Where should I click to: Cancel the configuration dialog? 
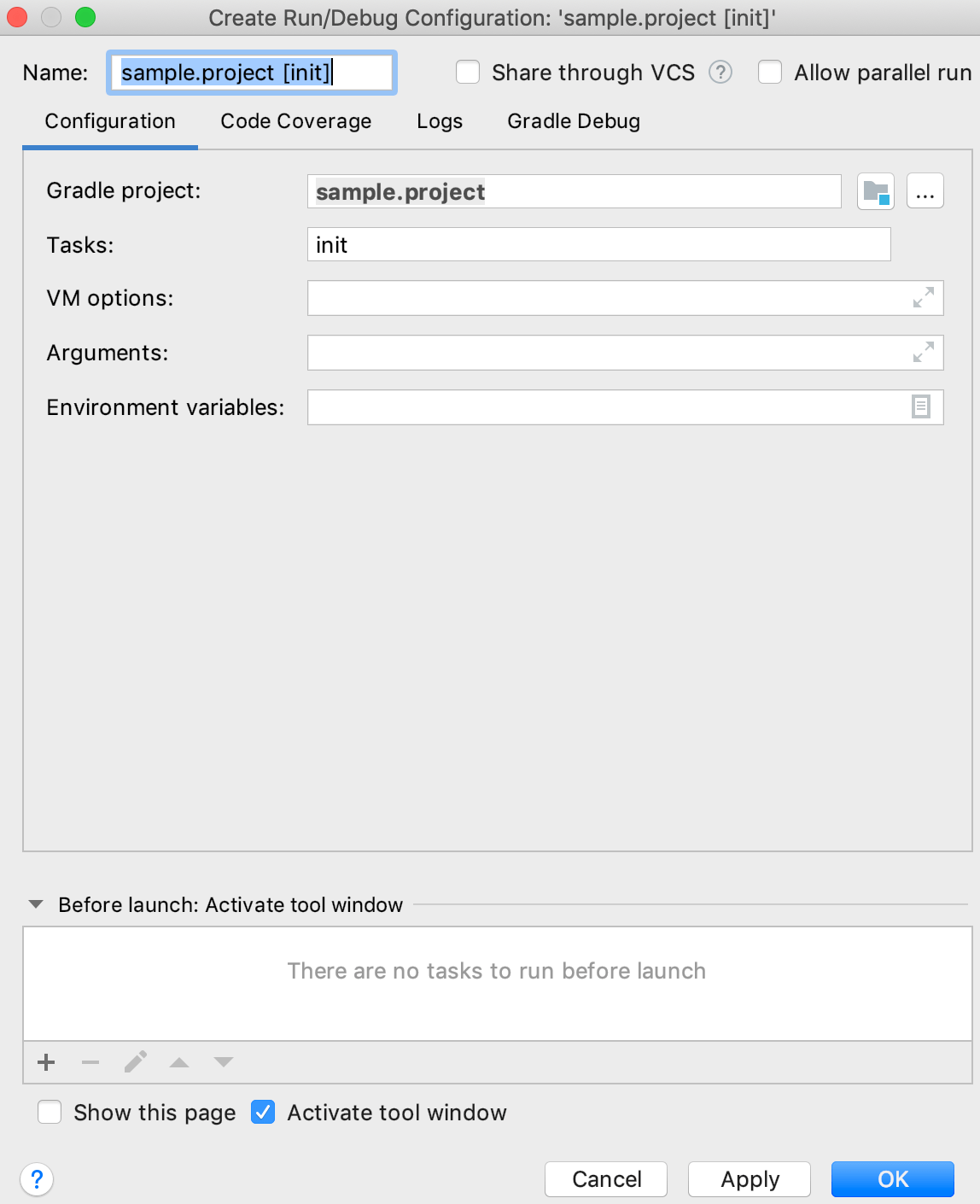point(605,1179)
